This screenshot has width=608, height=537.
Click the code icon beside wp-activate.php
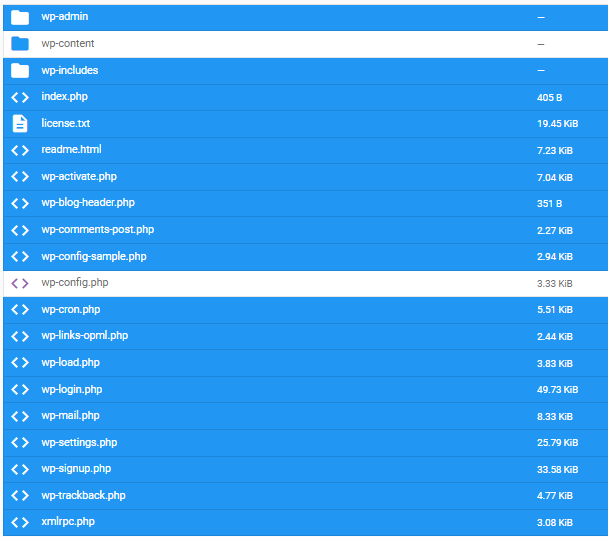[20, 177]
